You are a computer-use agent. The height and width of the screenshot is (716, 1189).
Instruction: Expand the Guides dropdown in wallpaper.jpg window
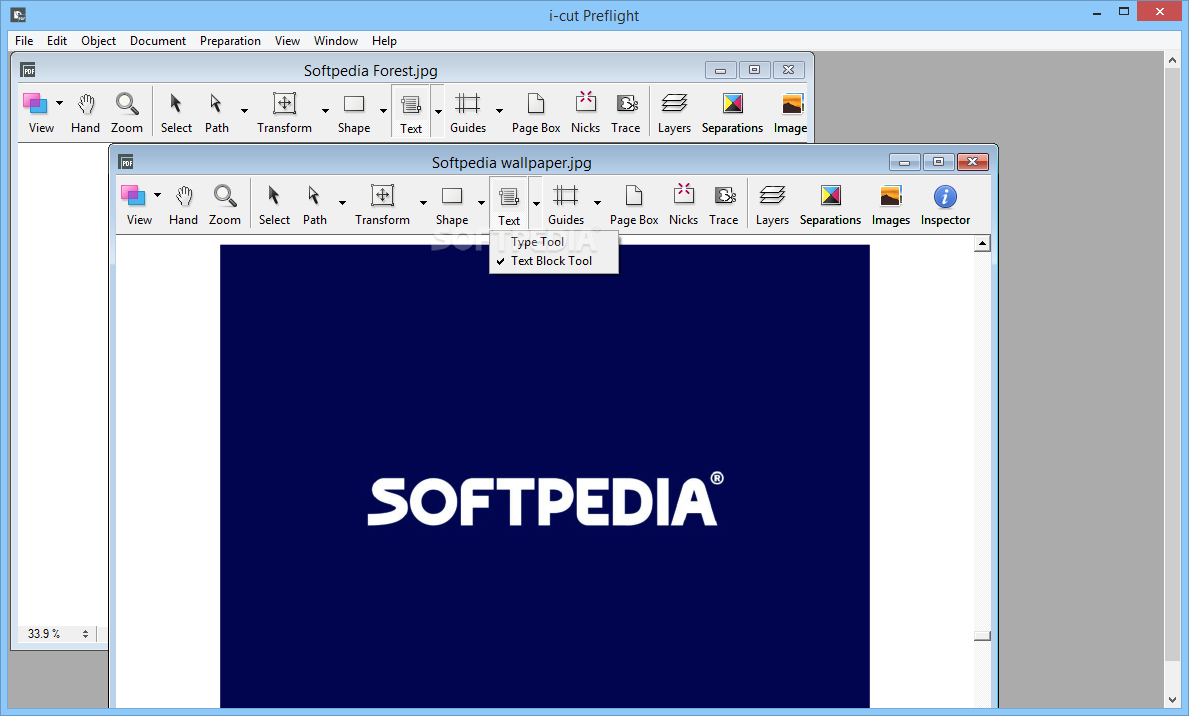coord(598,203)
